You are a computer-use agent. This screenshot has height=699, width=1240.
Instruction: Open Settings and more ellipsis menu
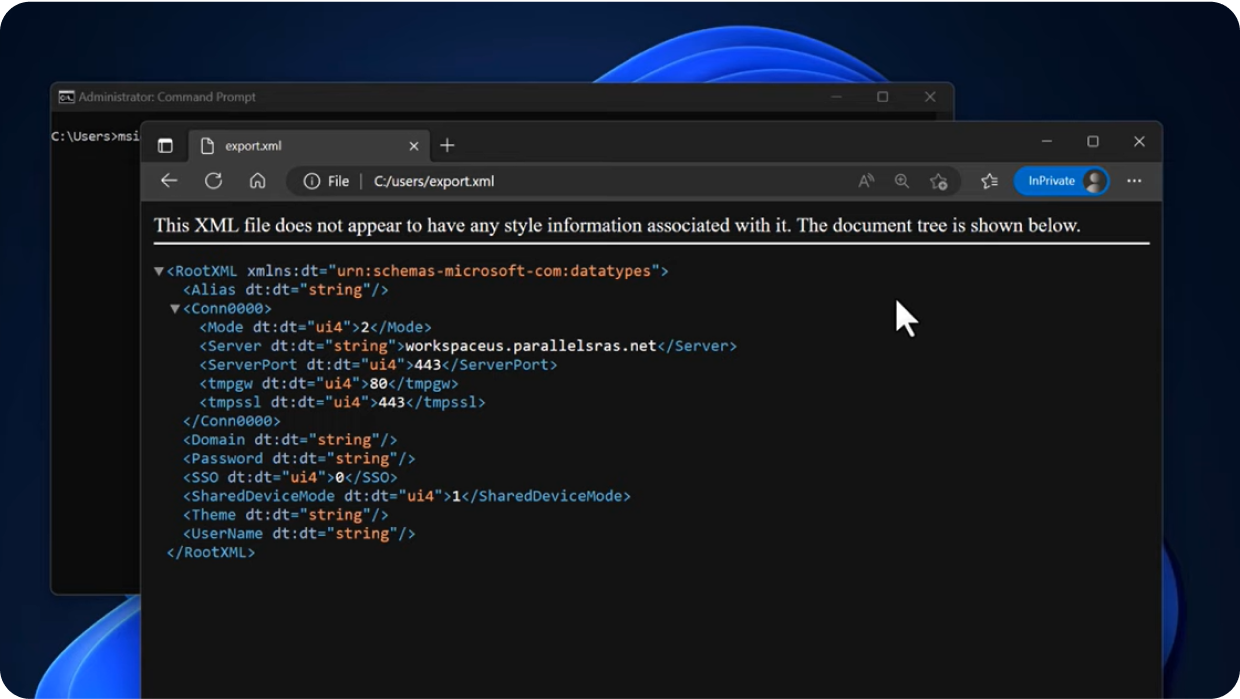(1134, 181)
